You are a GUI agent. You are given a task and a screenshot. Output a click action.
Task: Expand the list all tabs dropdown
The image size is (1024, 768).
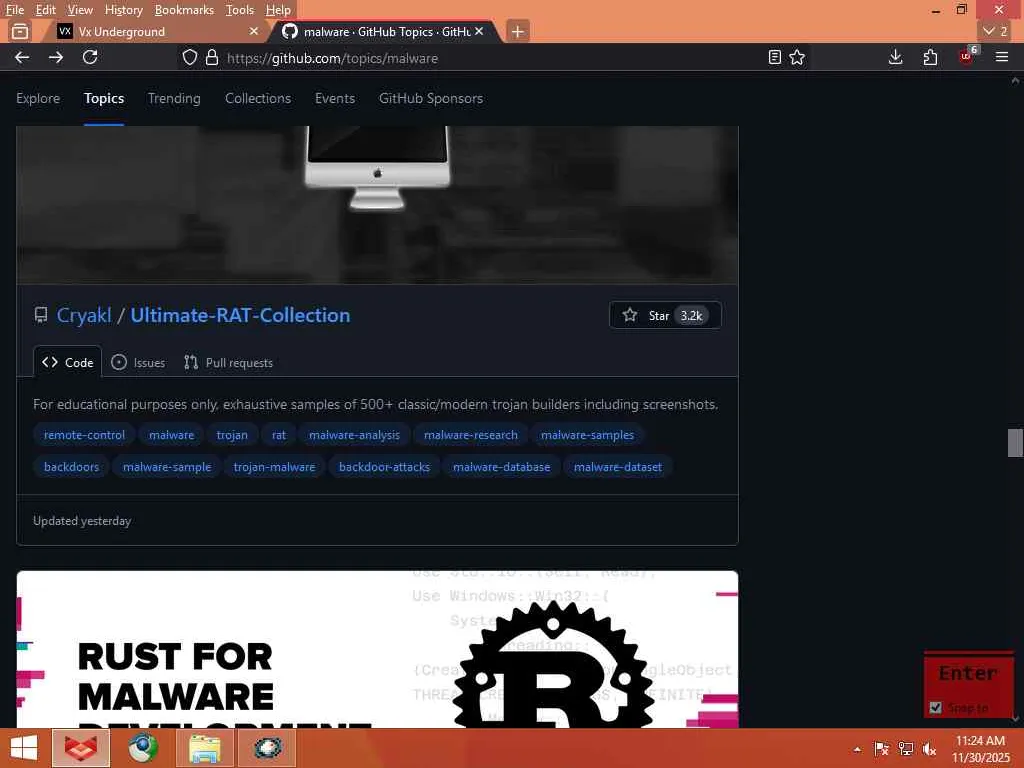point(995,31)
